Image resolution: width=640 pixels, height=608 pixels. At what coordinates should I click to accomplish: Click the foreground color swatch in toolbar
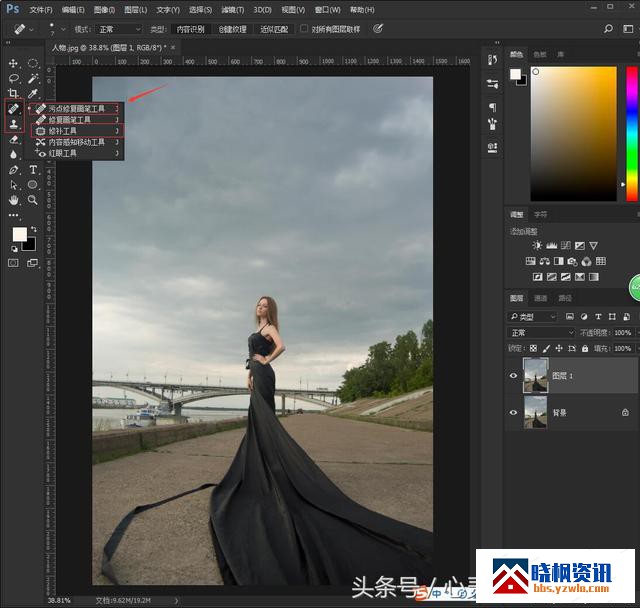(x=19, y=234)
